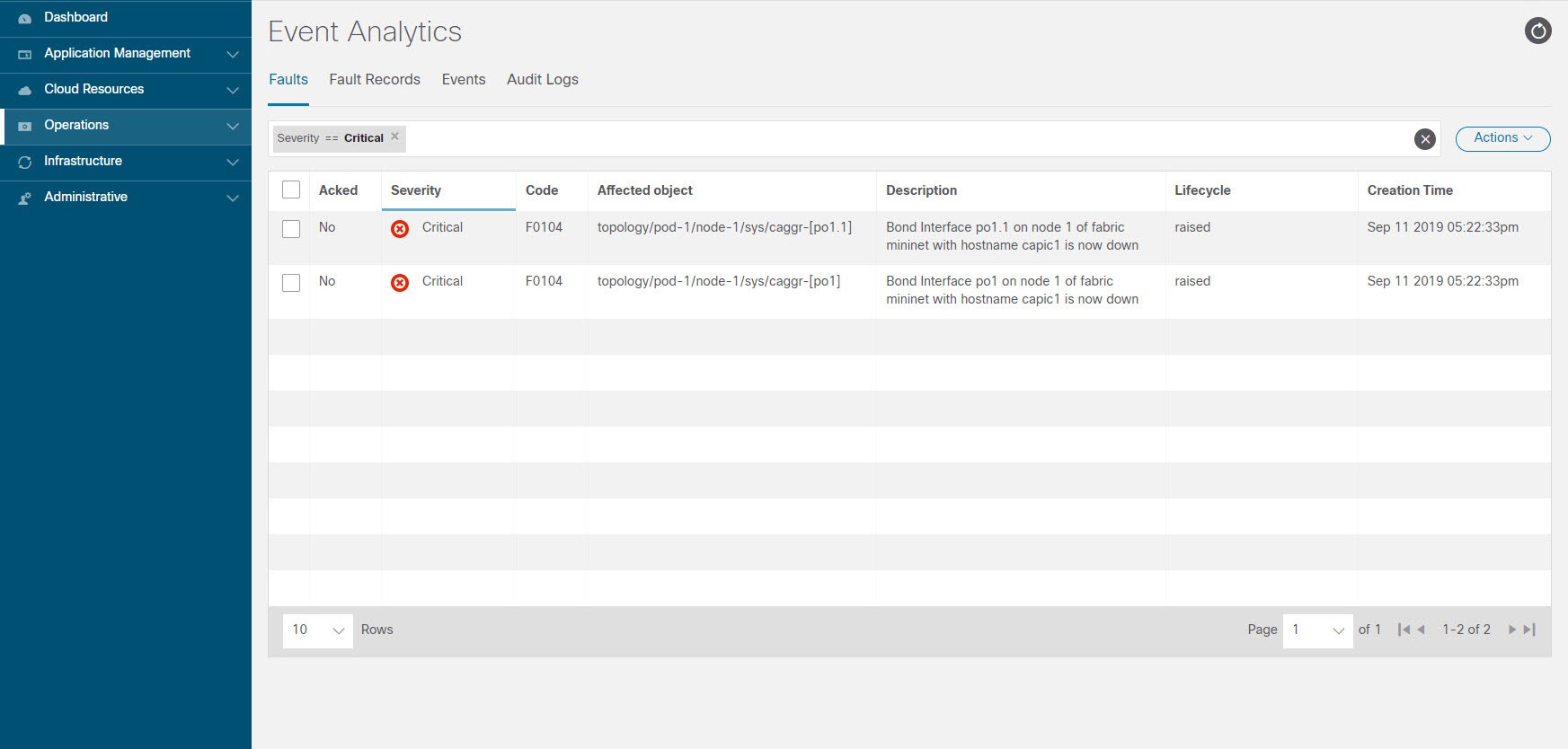Open the Audit Logs tab

(542, 80)
